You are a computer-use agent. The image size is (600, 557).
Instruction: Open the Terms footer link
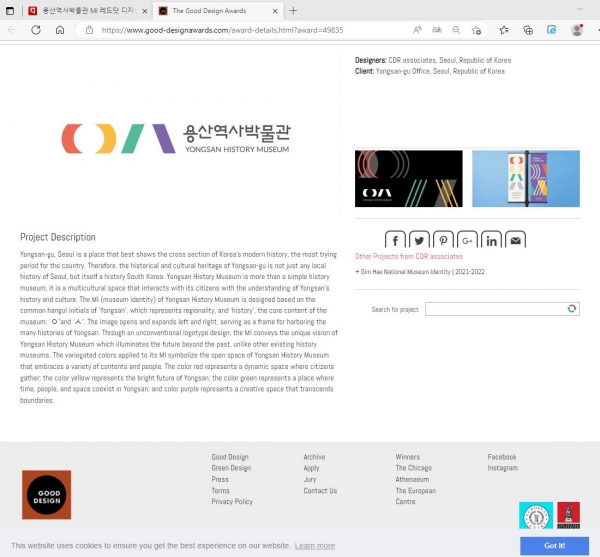coord(220,490)
